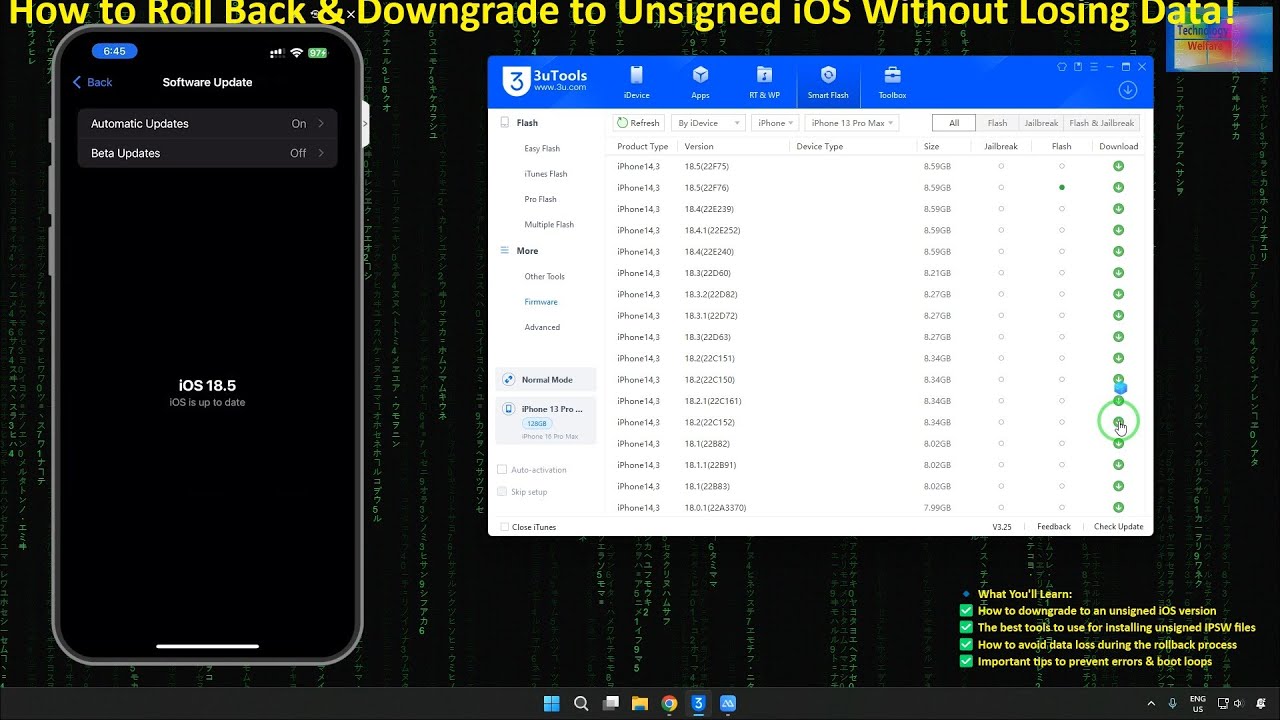
Task: Open Easy Flash in sidebar
Action: 542,148
